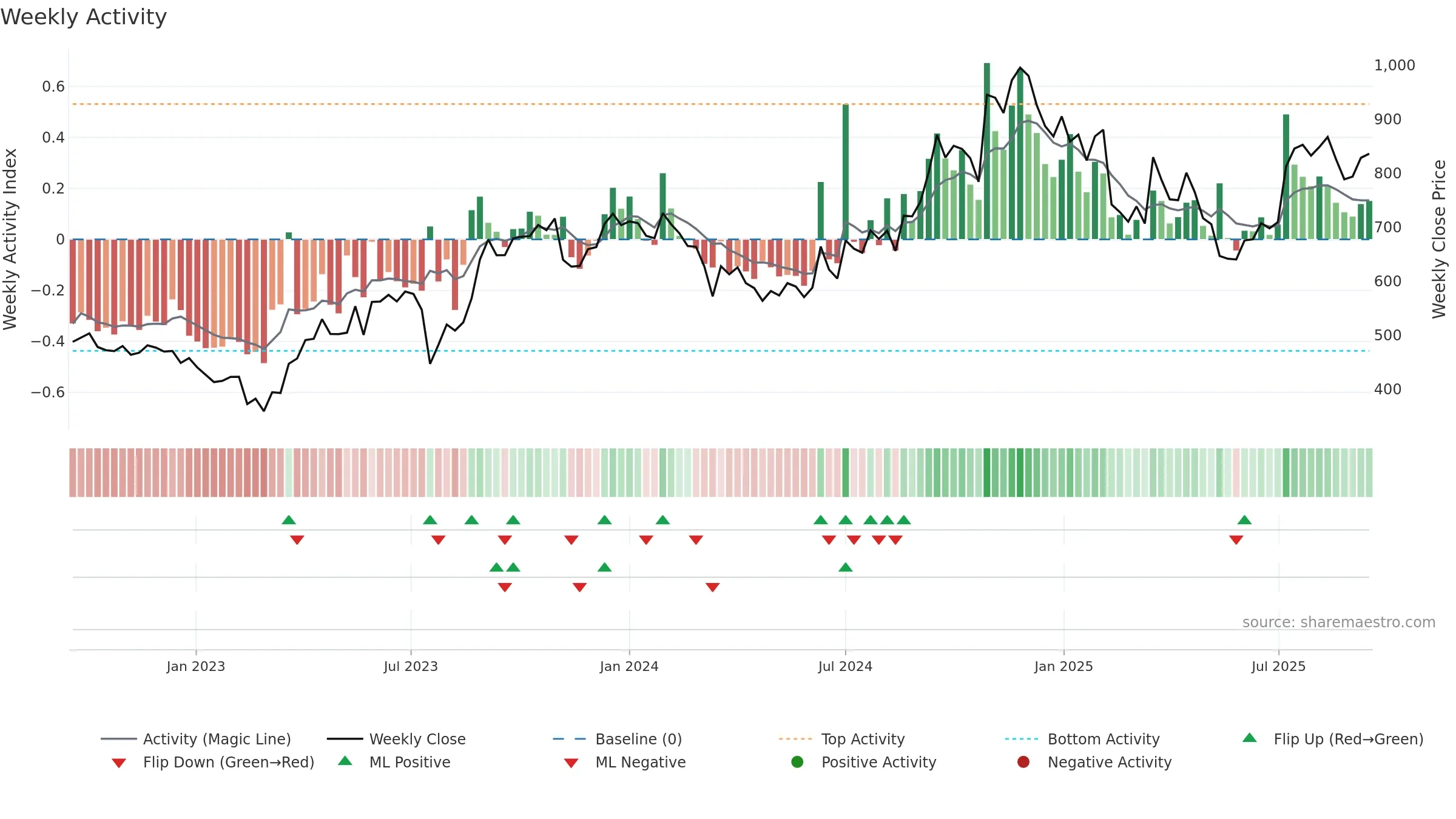Image resolution: width=1456 pixels, height=819 pixels.
Task: Click the 400 price axis tick
Action: (1387, 389)
